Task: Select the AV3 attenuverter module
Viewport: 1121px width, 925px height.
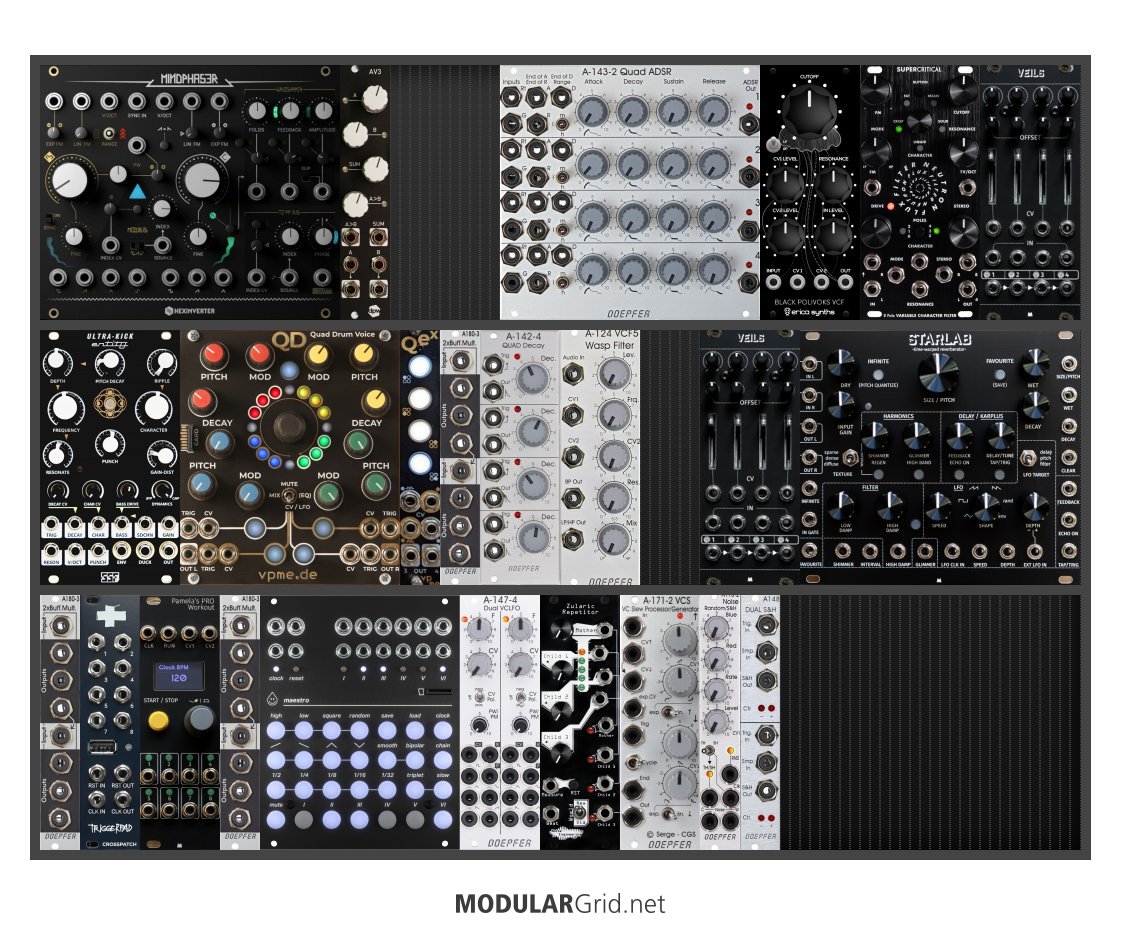Action: click(x=365, y=192)
